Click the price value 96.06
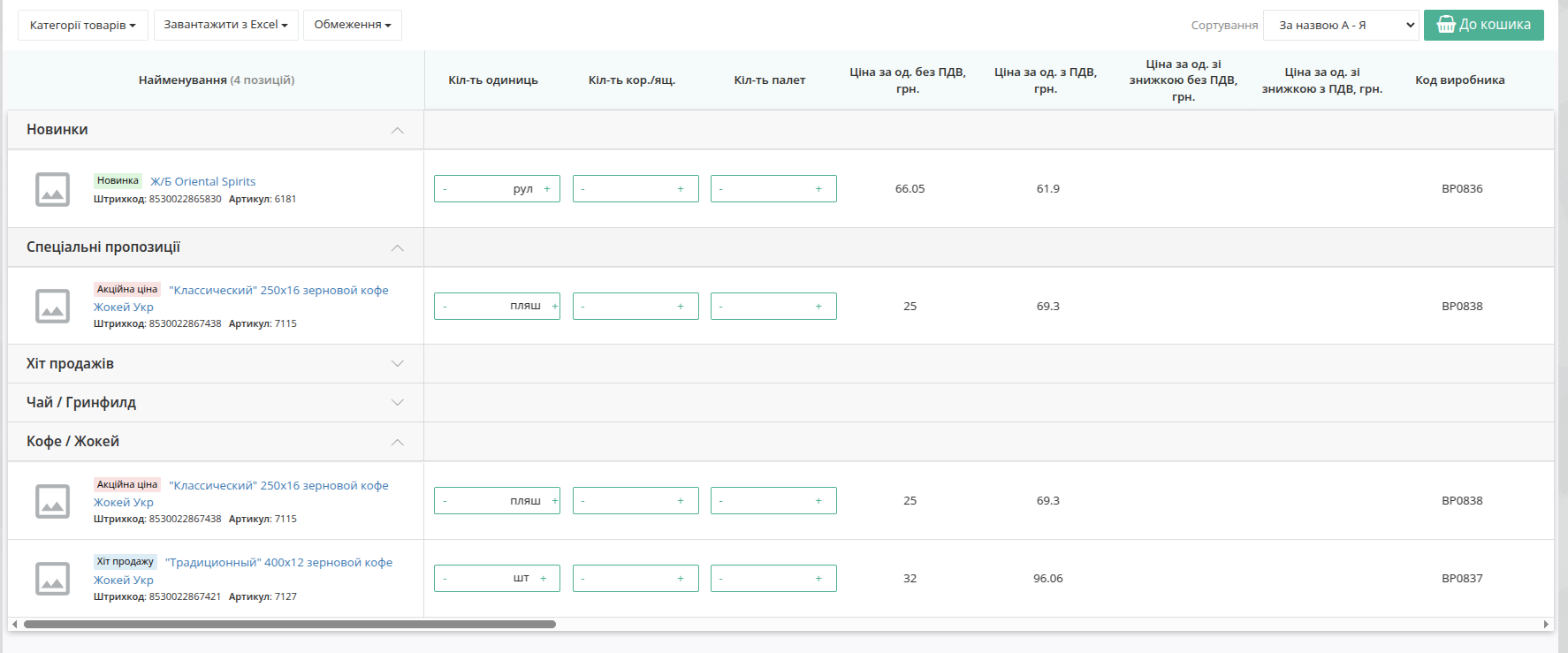 pos(1048,579)
